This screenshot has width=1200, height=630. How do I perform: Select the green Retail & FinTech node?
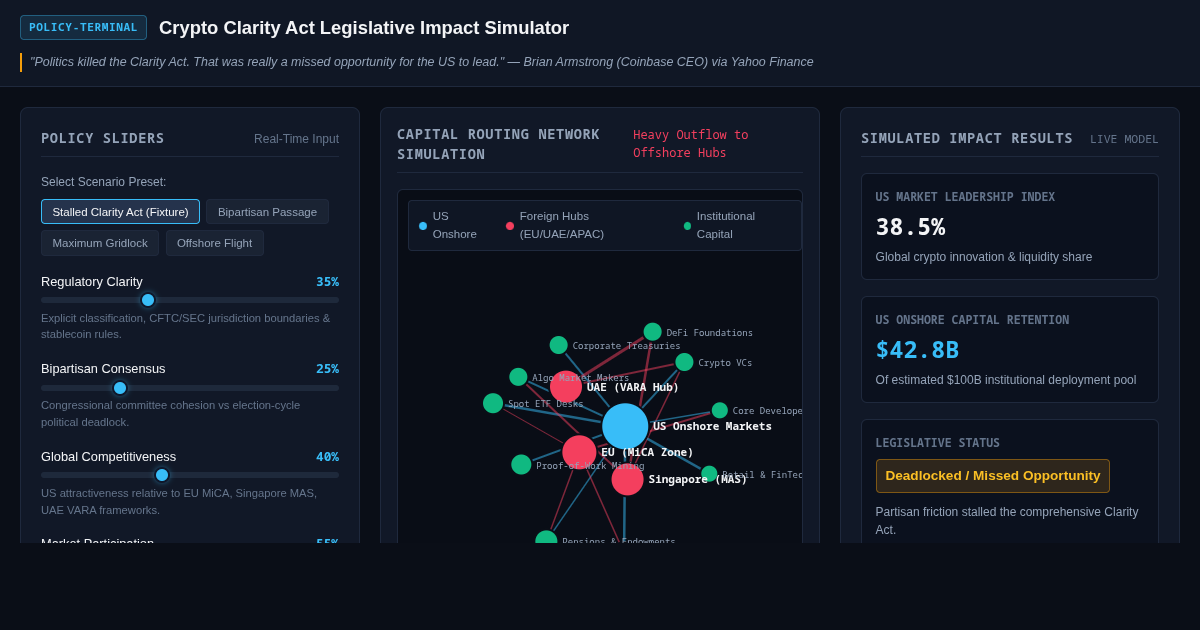pyautogui.click(x=709, y=474)
